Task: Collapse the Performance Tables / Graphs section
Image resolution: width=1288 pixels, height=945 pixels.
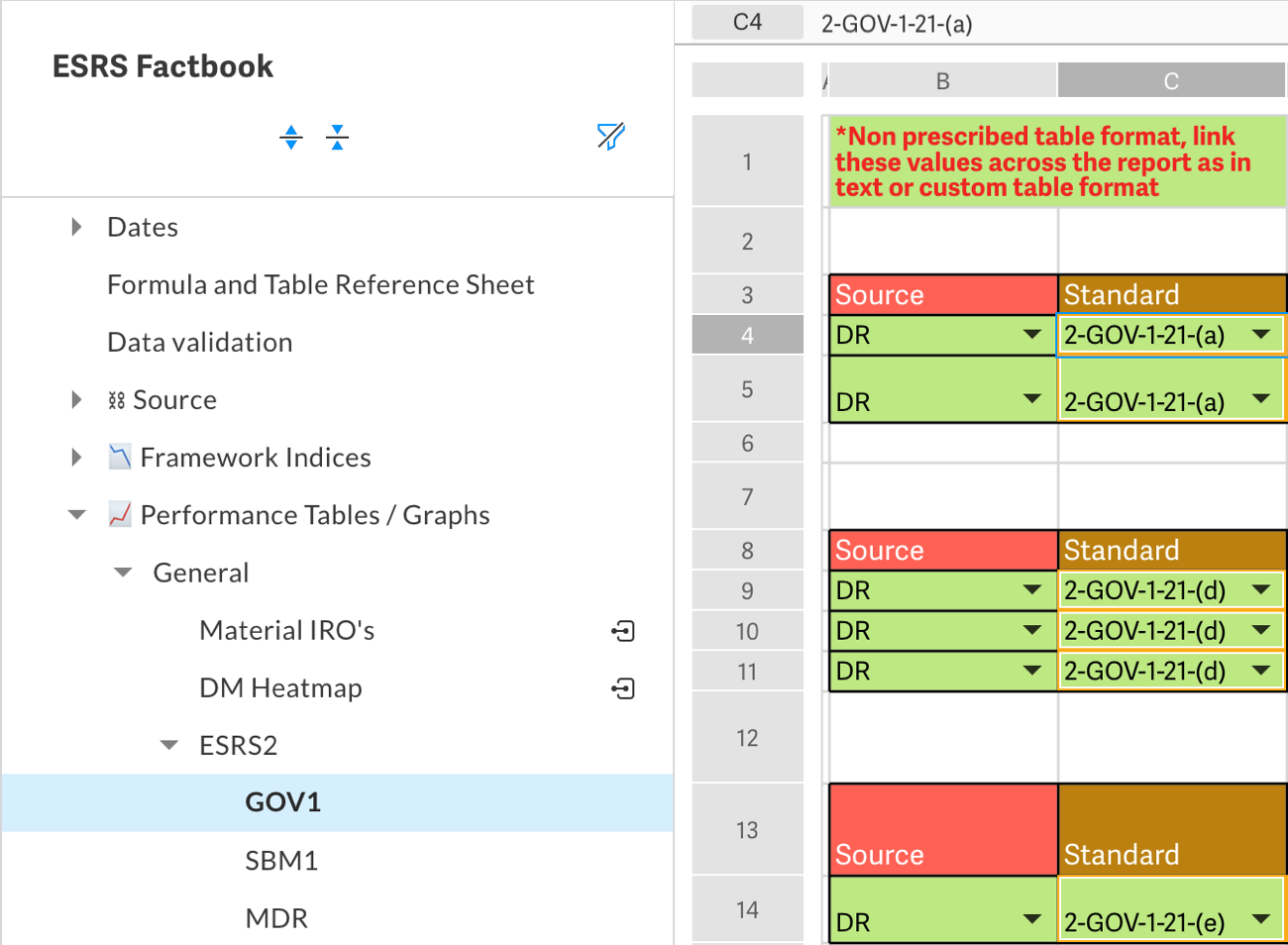Action: tap(76, 514)
